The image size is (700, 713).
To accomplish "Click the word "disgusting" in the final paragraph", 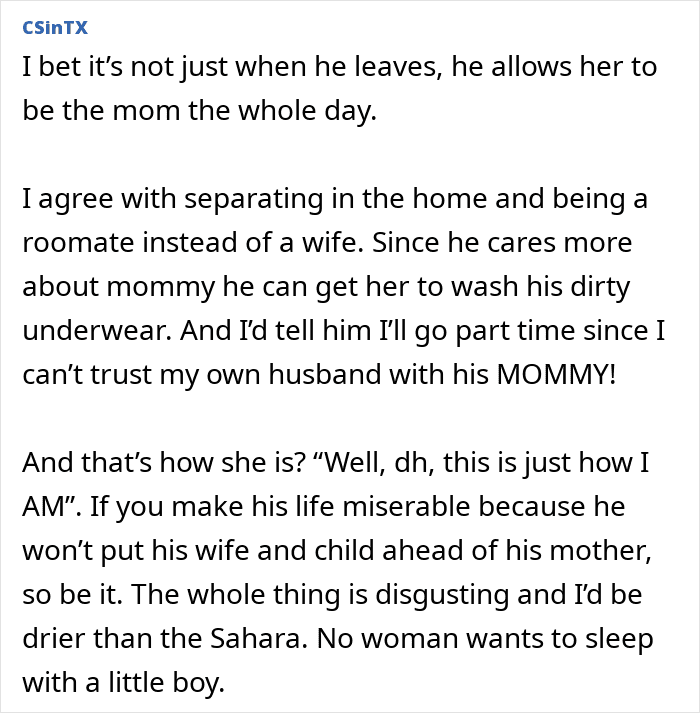I will tap(442, 594).
